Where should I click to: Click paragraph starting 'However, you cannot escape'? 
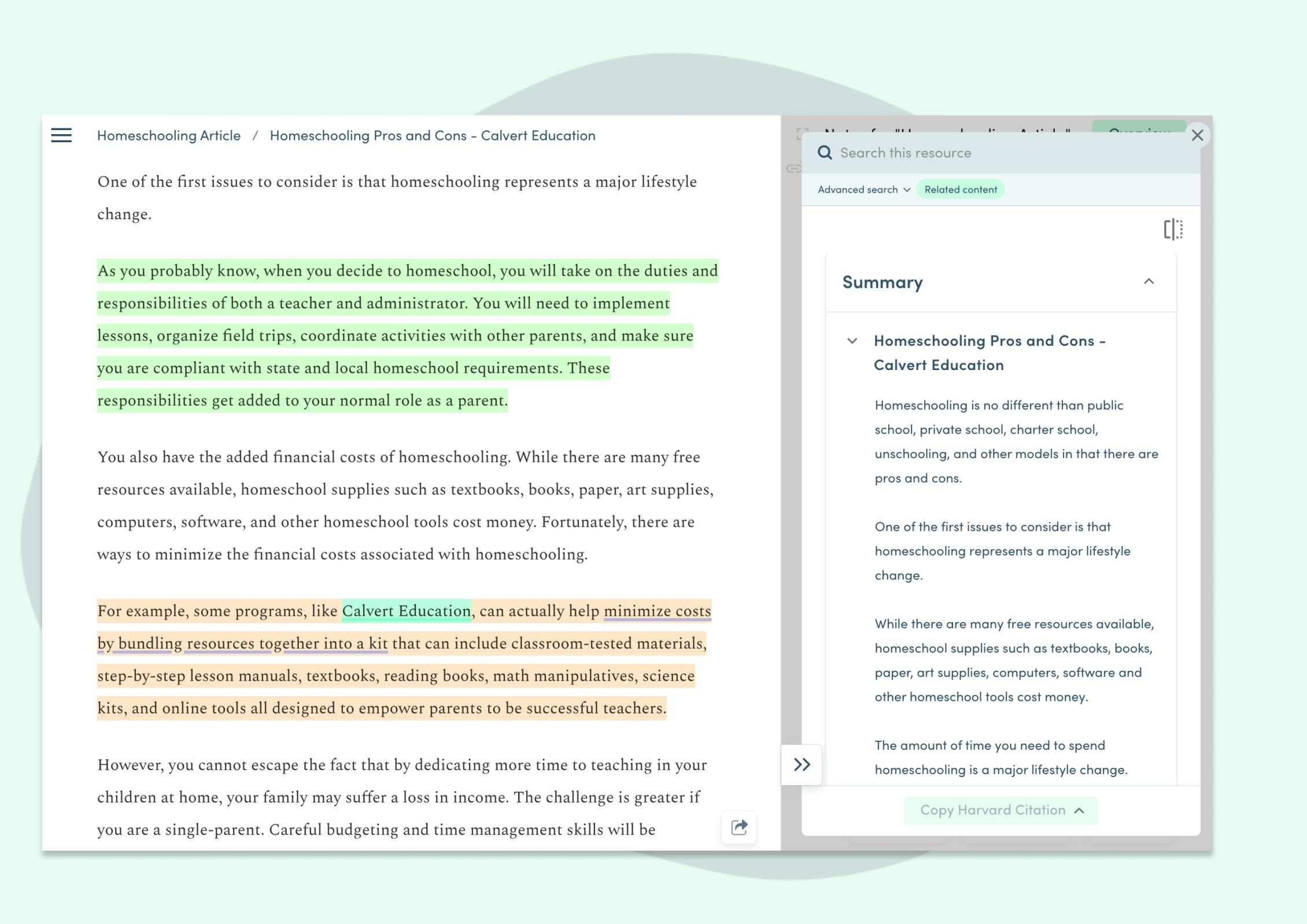coord(402,797)
